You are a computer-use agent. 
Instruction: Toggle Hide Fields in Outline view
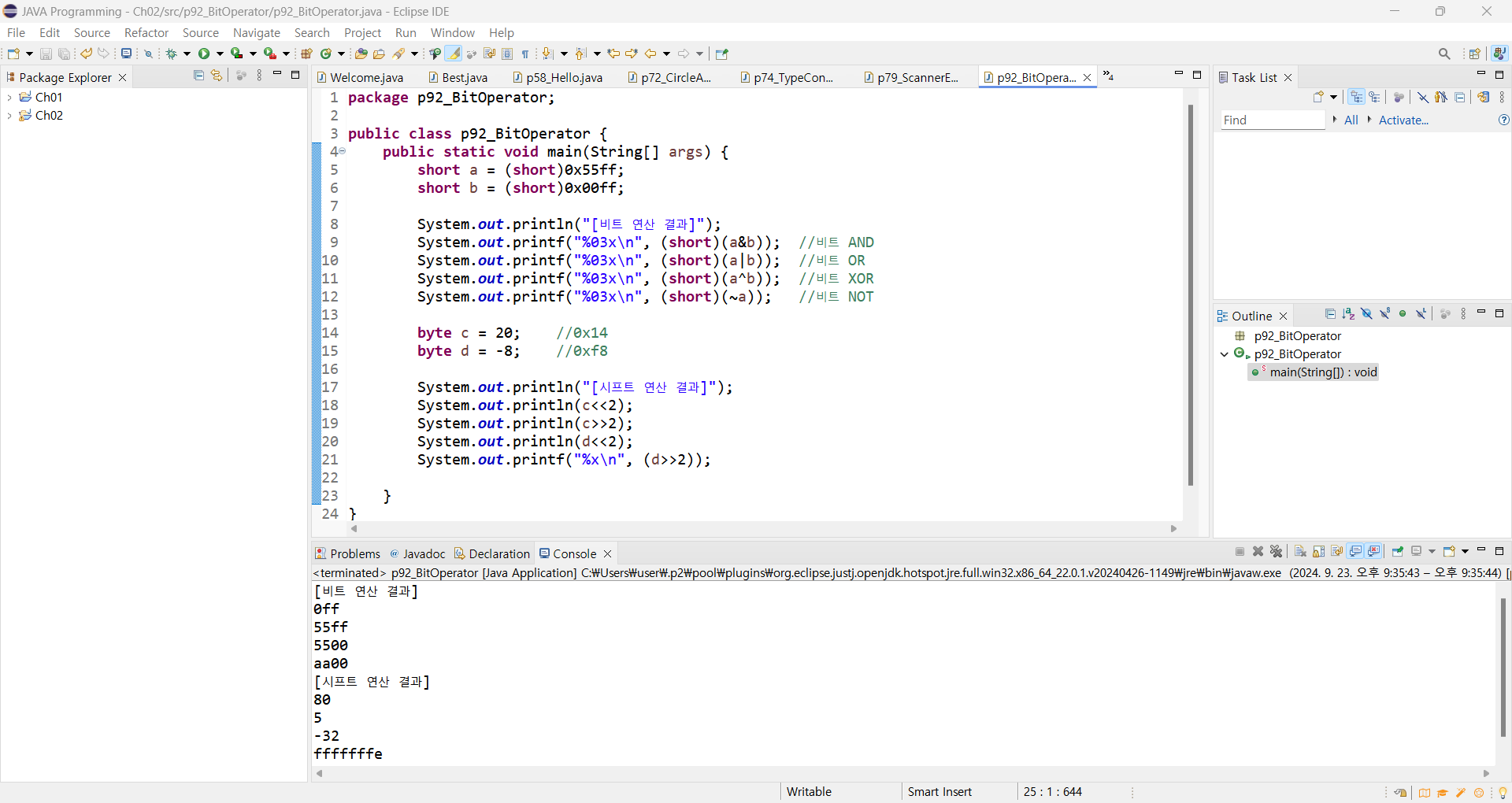(x=1366, y=313)
